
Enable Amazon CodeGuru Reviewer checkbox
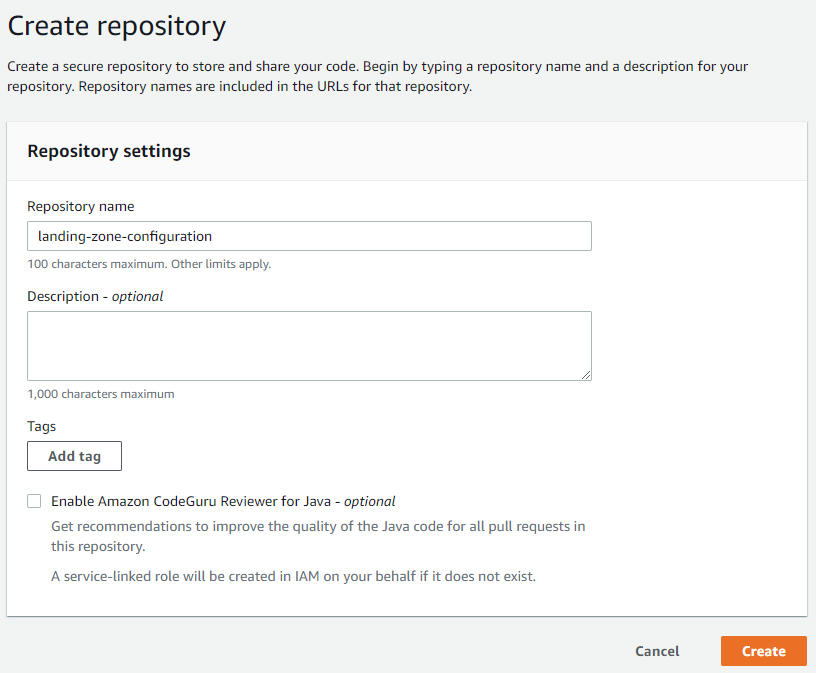35,501
